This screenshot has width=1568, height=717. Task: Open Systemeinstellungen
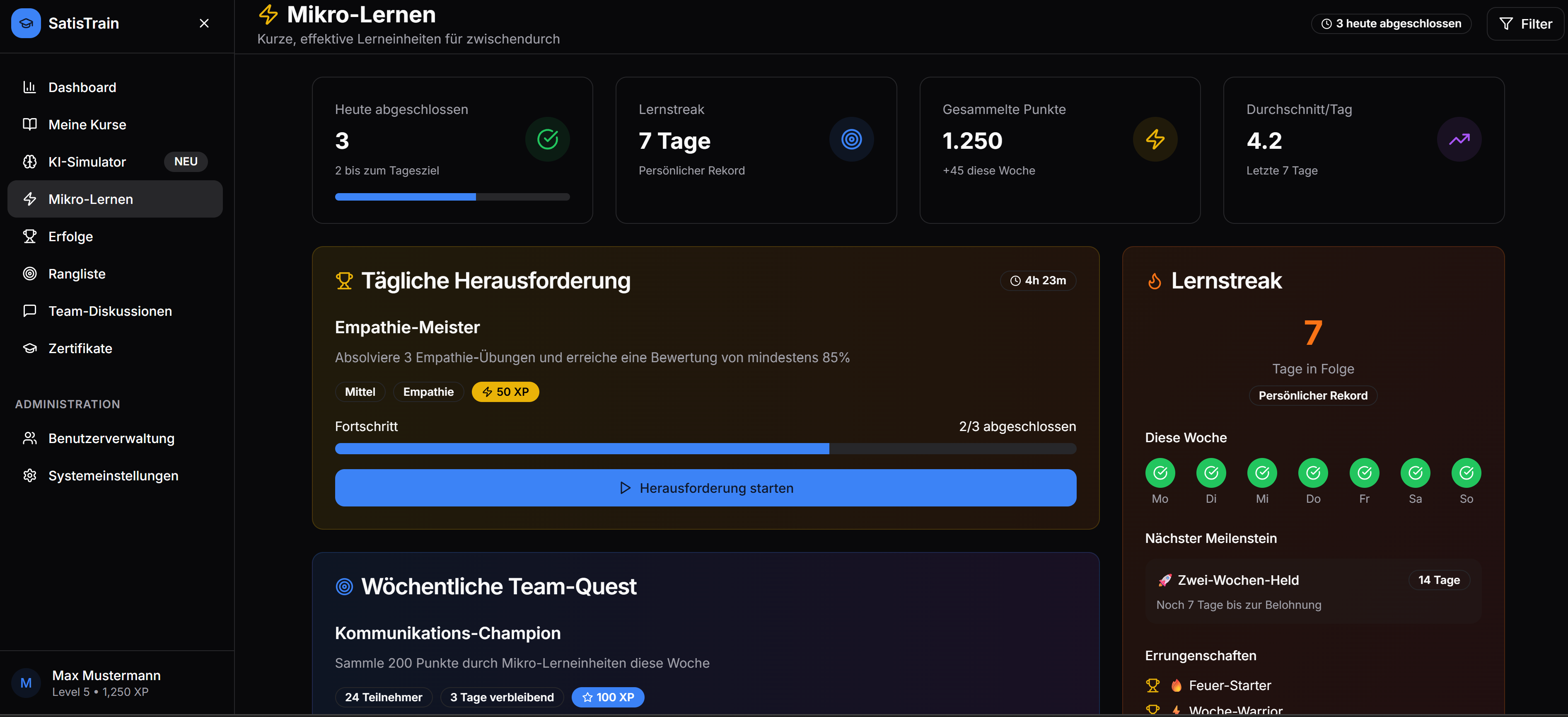115,475
